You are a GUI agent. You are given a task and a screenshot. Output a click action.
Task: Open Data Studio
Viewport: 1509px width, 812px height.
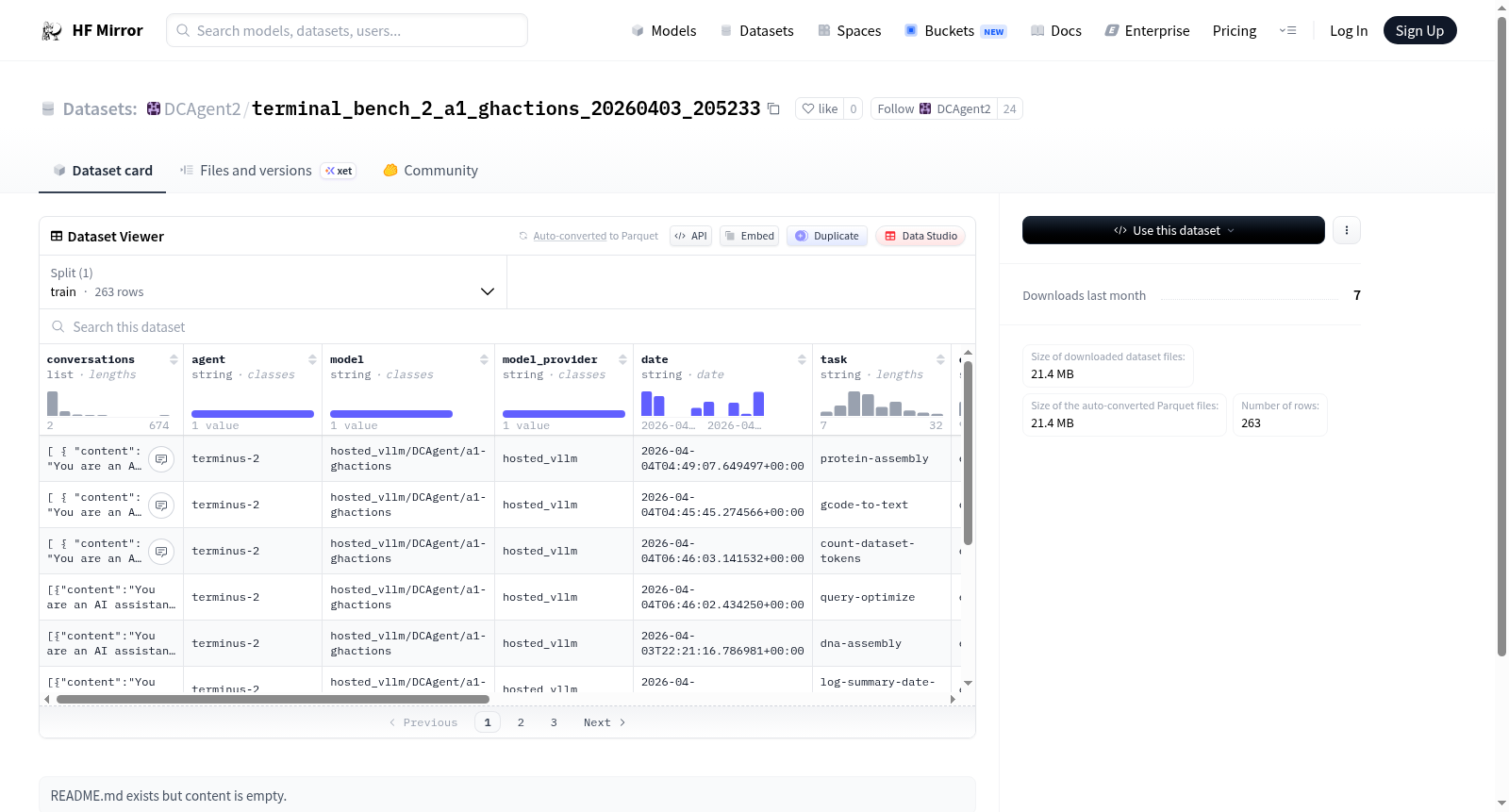pos(920,236)
